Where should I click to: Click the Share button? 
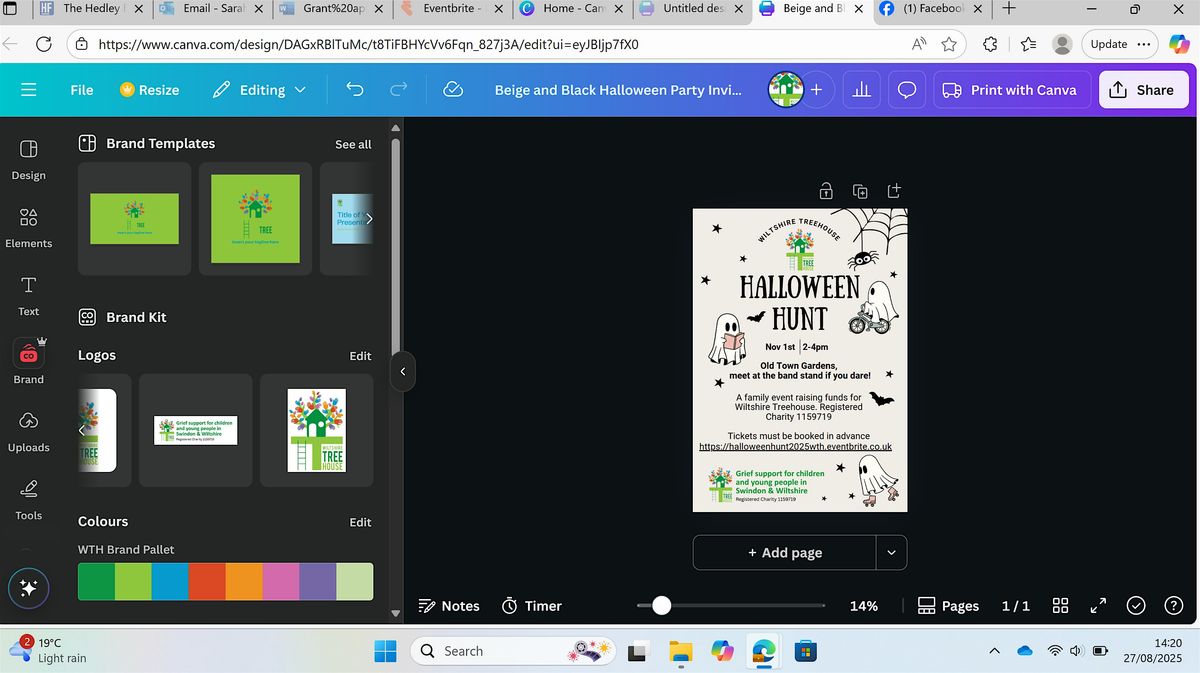point(1142,90)
